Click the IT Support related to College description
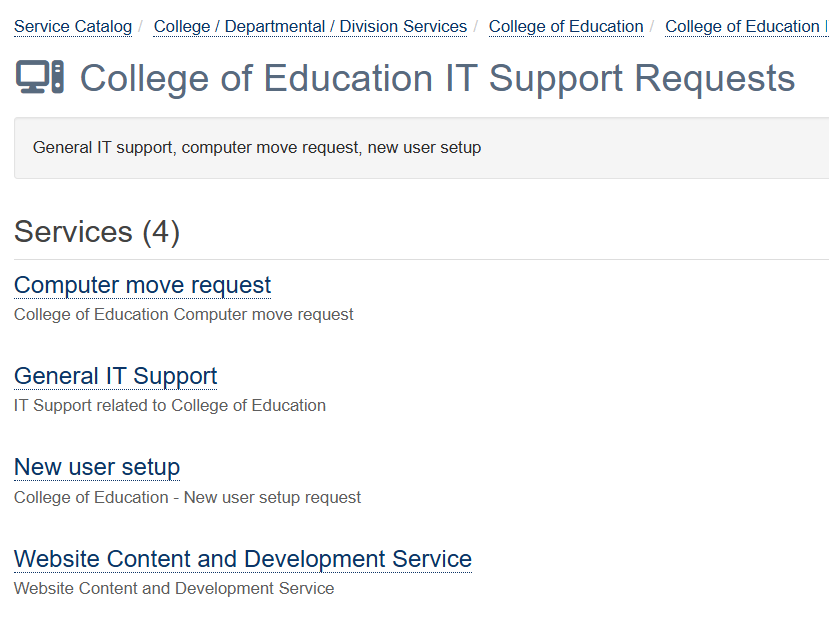This screenshot has width=829, height=618. tap(170, 406)
